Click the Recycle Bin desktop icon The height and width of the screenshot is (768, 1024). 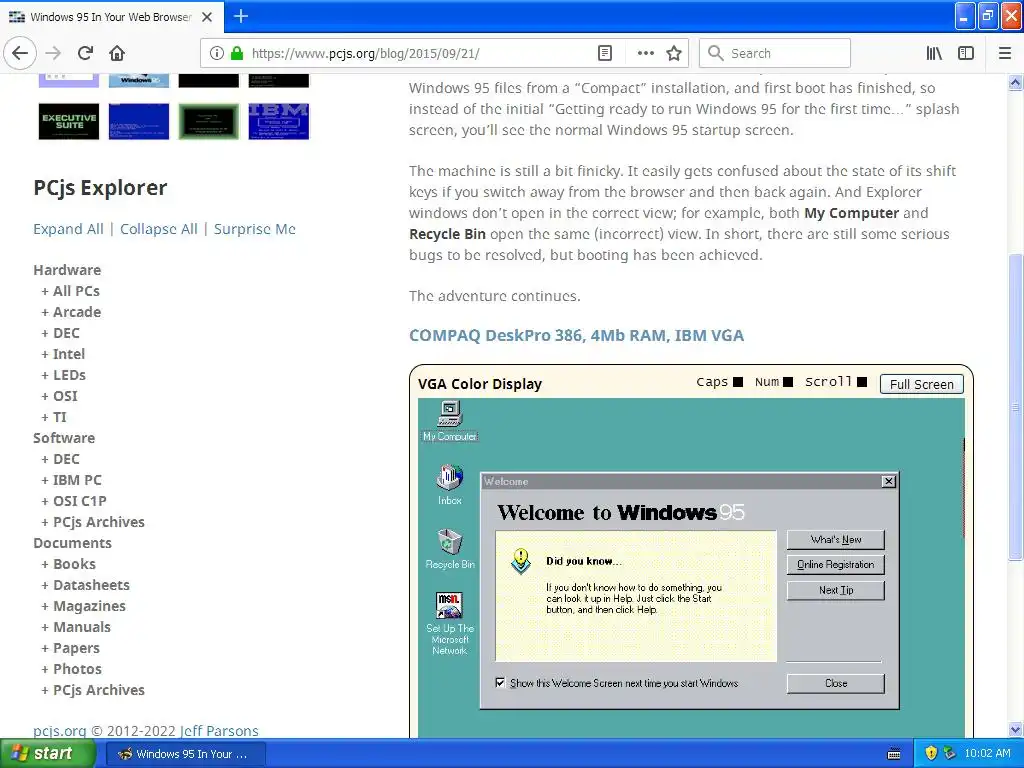click(x=450, y=549)
